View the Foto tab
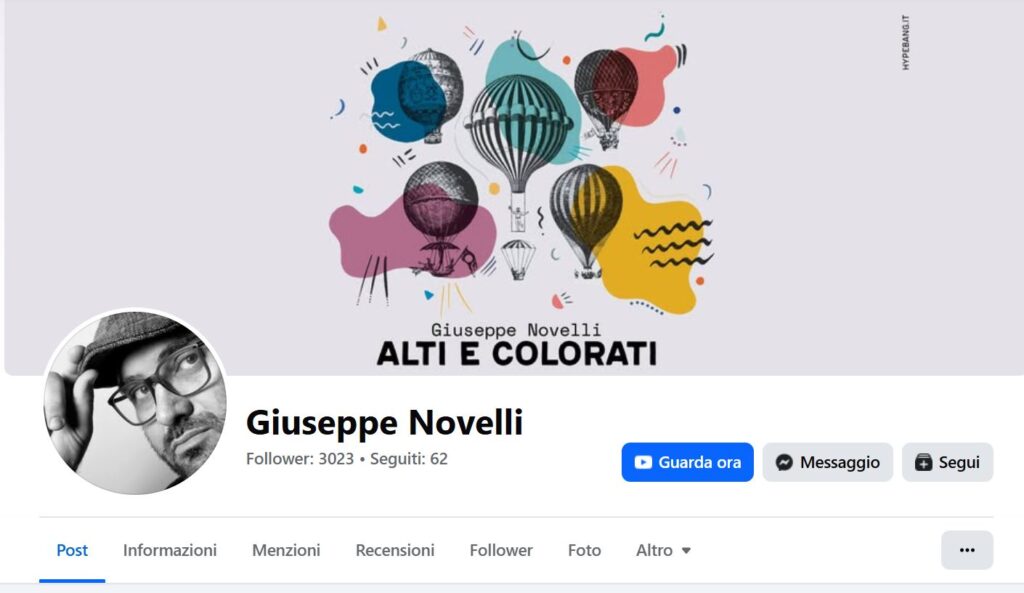Viewport: 1024px width, 593px height. 584,551
